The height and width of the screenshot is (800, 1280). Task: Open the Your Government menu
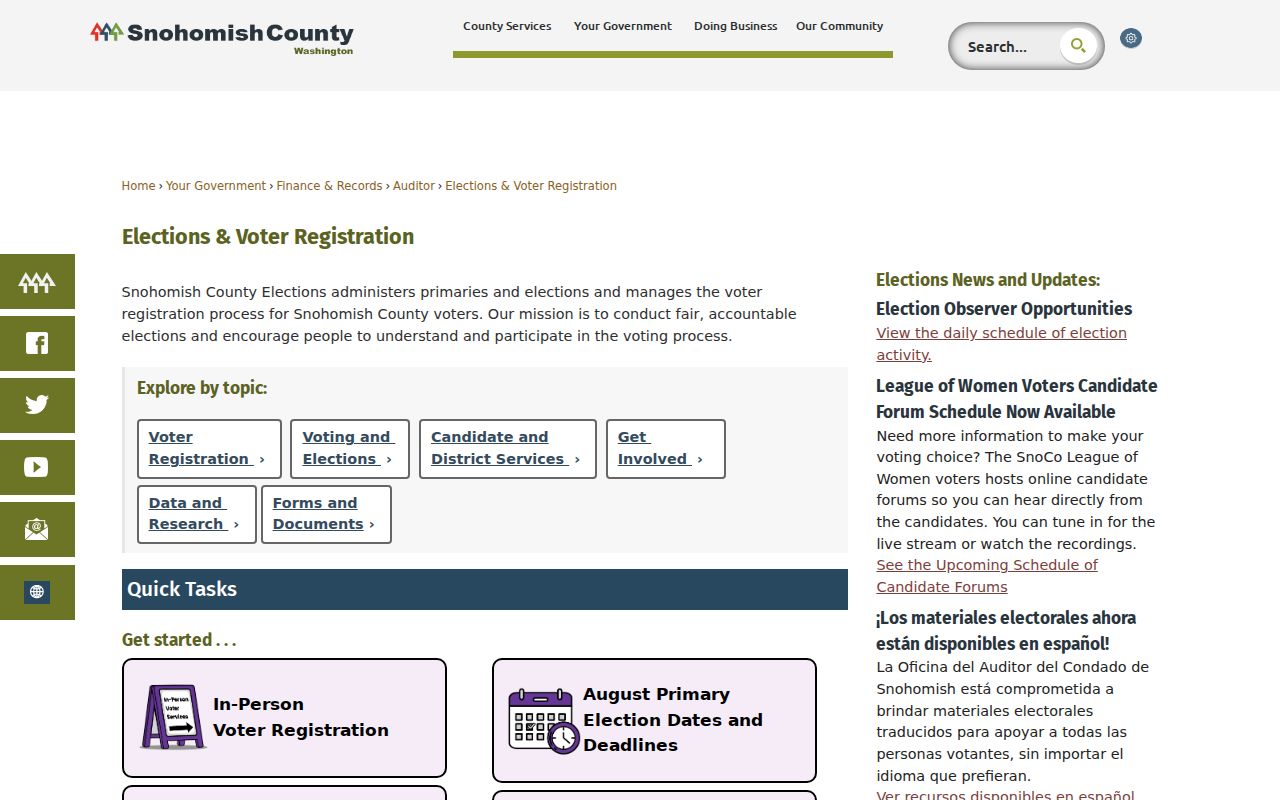(x=623, y=26)
